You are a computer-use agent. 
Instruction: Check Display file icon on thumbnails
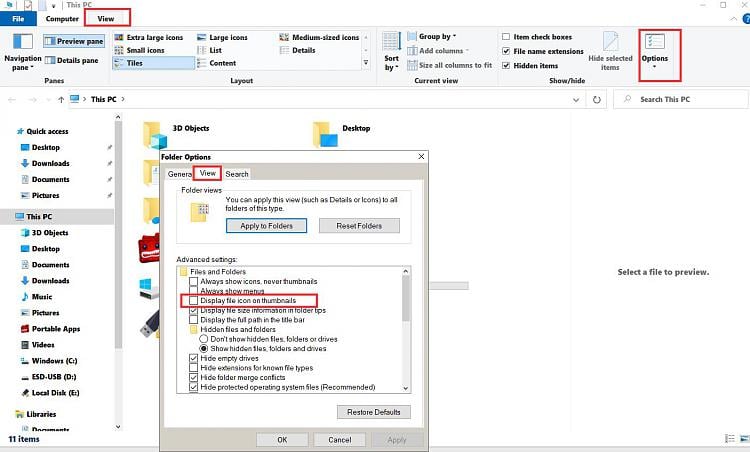pyautogui.click(x=194, y=301)
